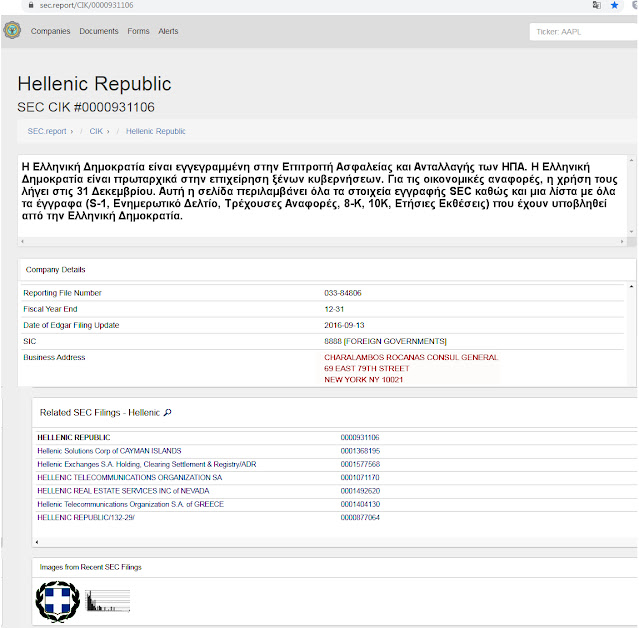
Task: Click CIK number 0001492620
Action: pyautogui.click(x=360, y=491)
